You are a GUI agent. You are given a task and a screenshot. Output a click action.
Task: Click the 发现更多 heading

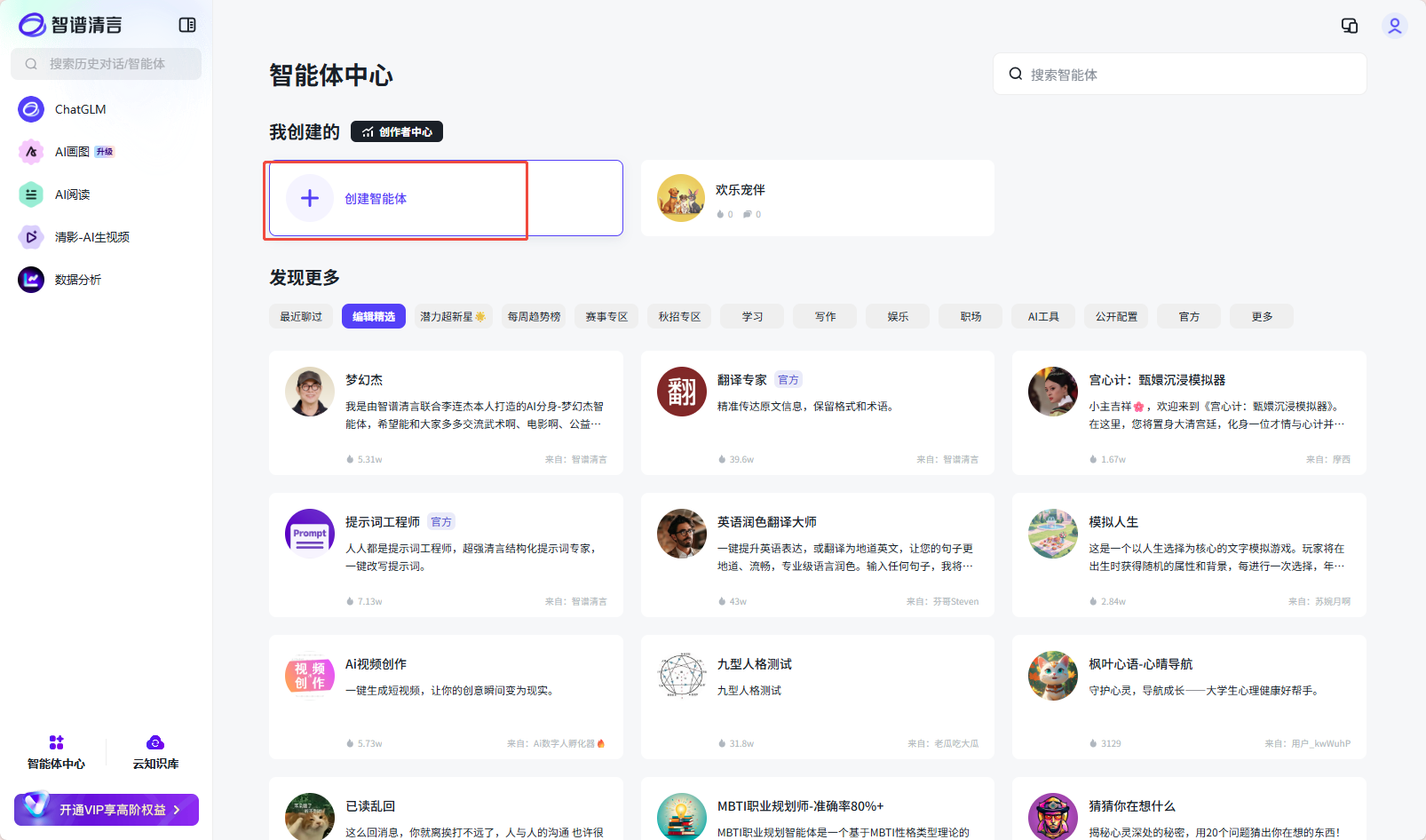305,278
